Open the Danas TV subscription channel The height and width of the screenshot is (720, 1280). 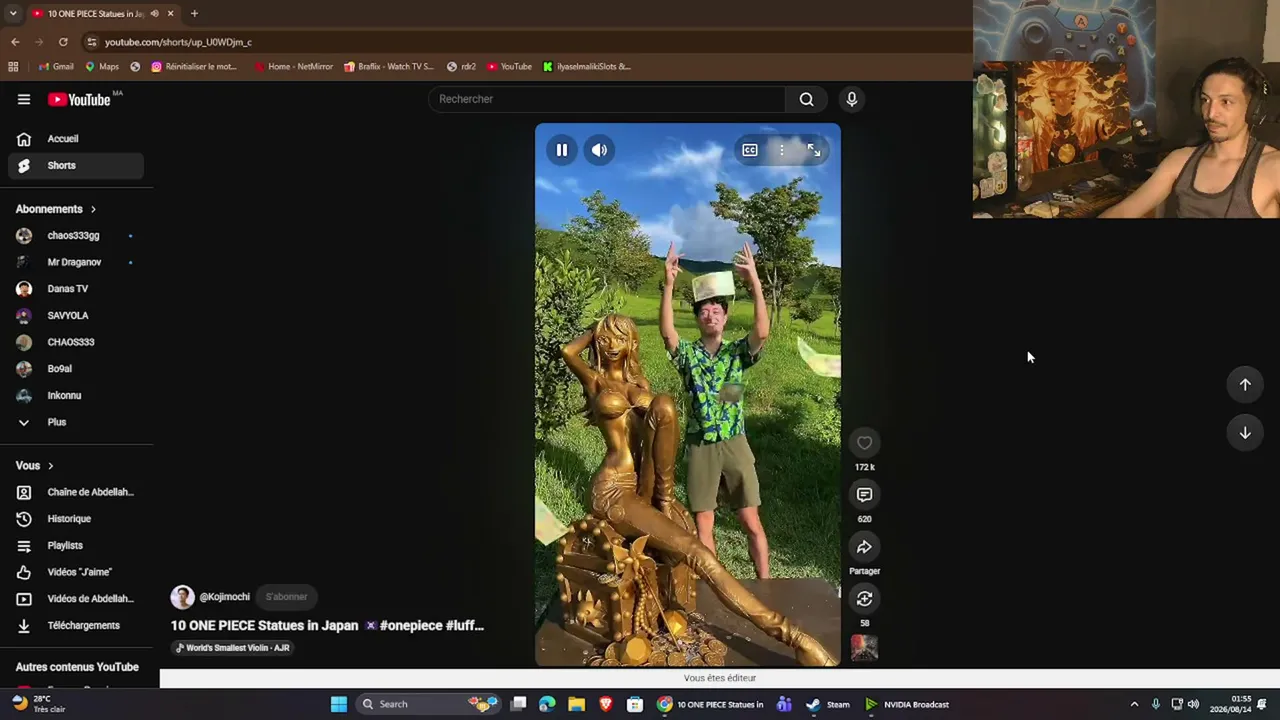[76, 289]
